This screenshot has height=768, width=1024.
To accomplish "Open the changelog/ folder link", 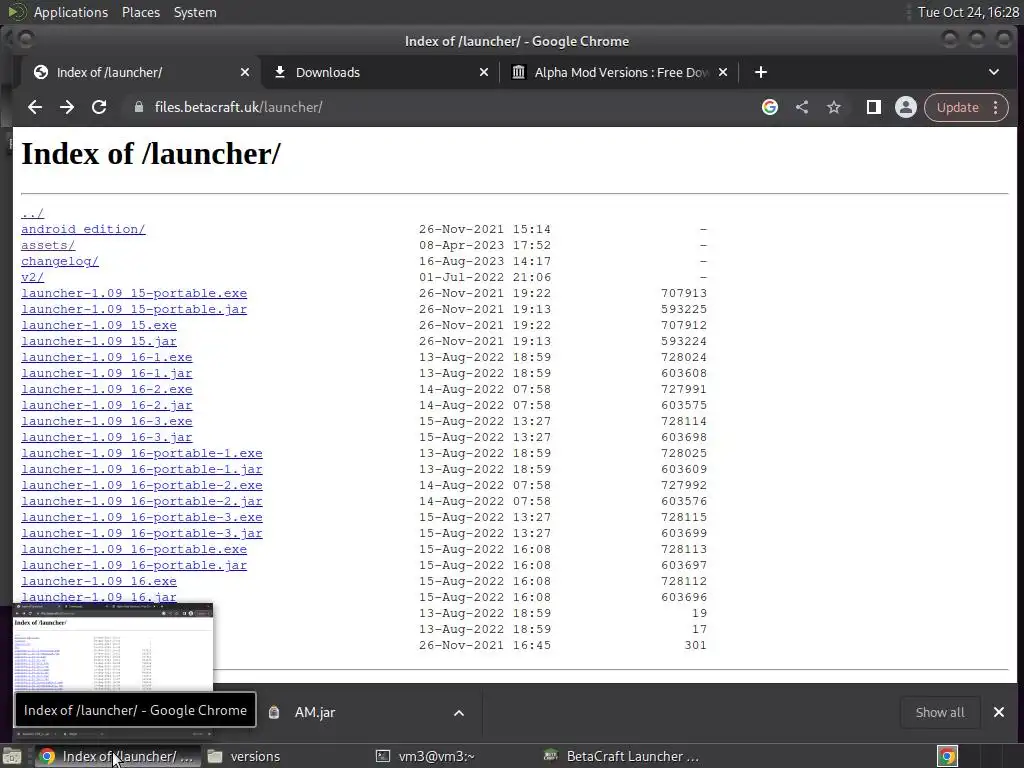I will tap(59, 261).
